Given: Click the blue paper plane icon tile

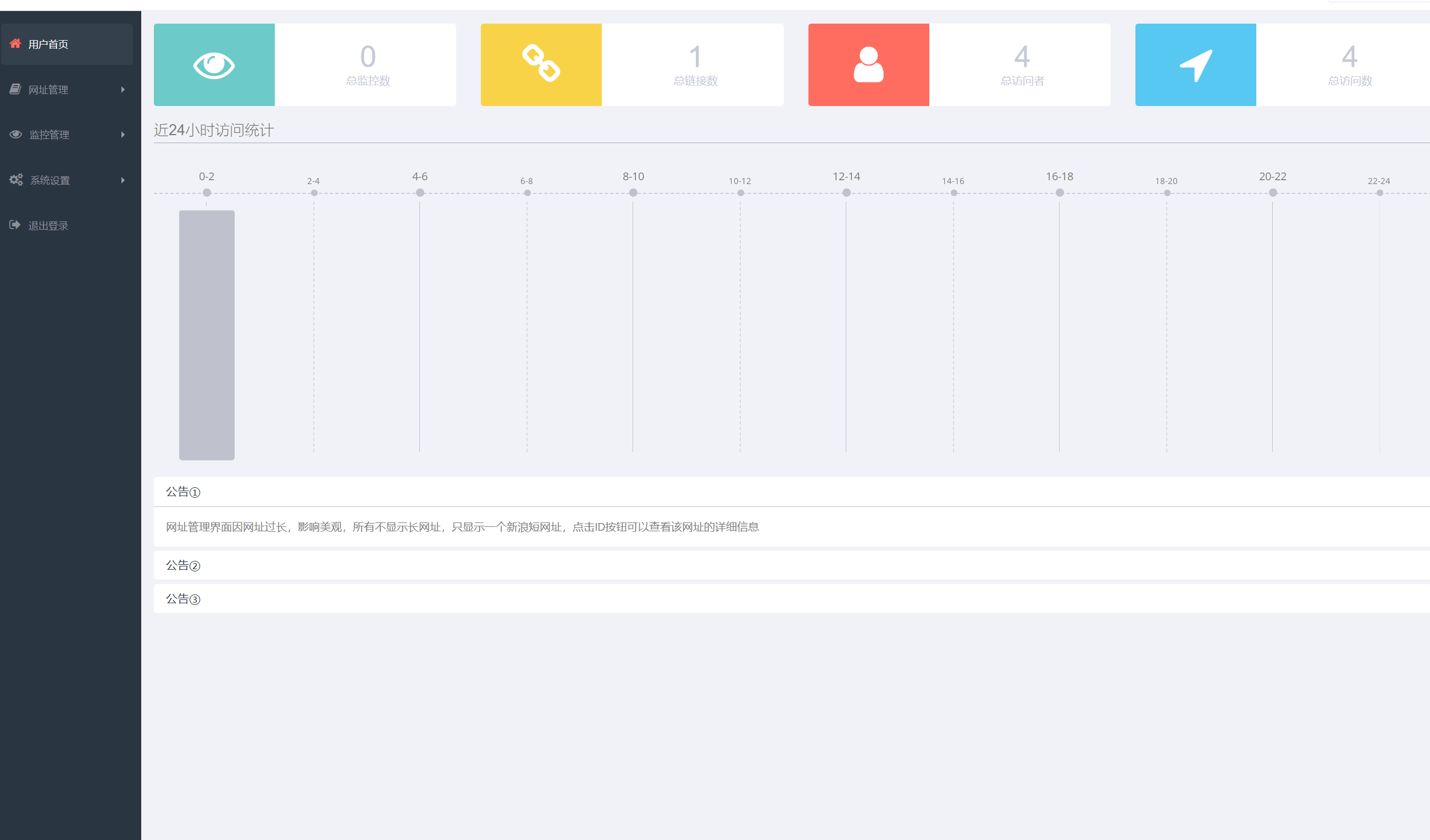Looking at the screenshot, I should 1195,65.
